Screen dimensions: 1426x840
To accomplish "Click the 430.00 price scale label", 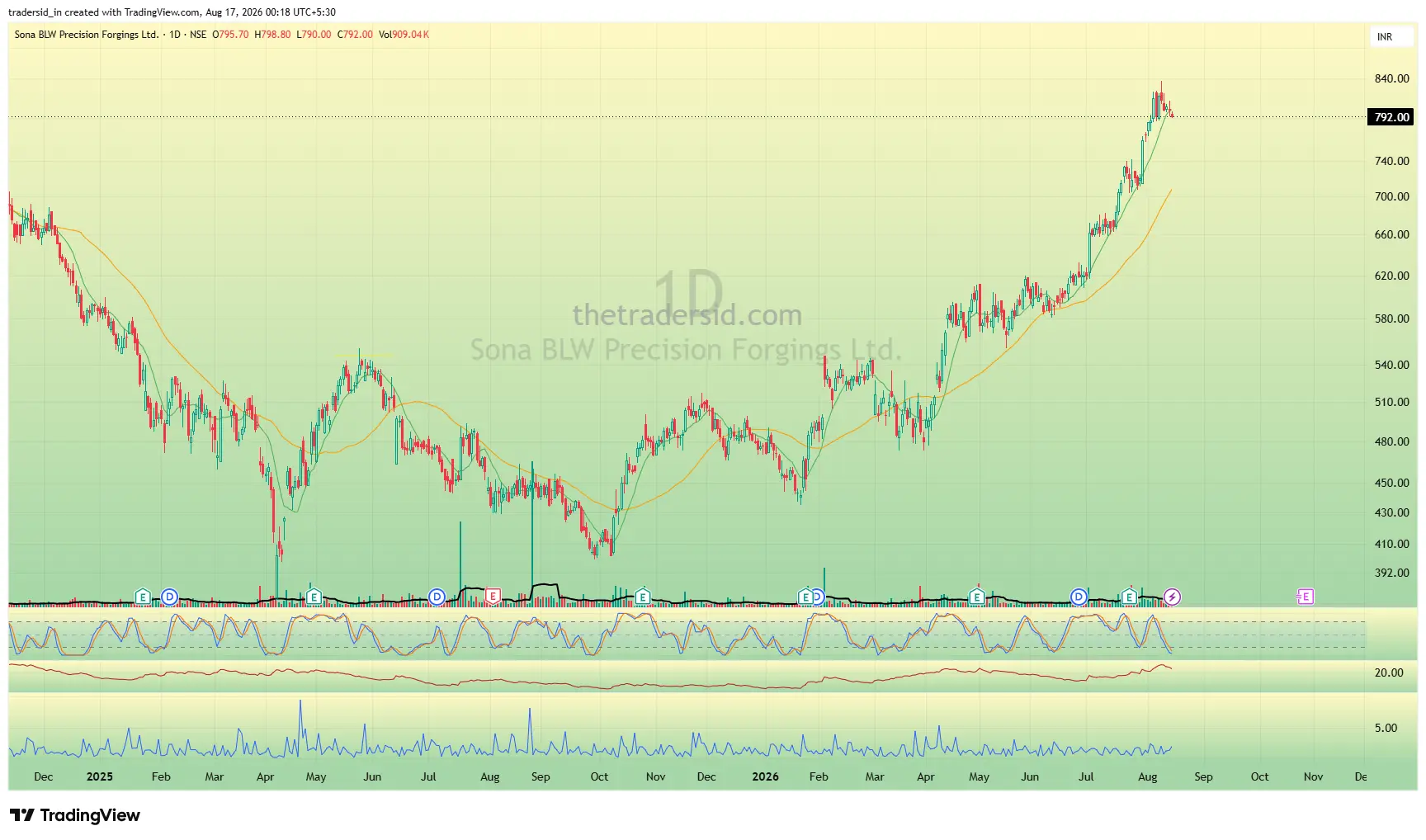I will click(x=1391, y=512).
